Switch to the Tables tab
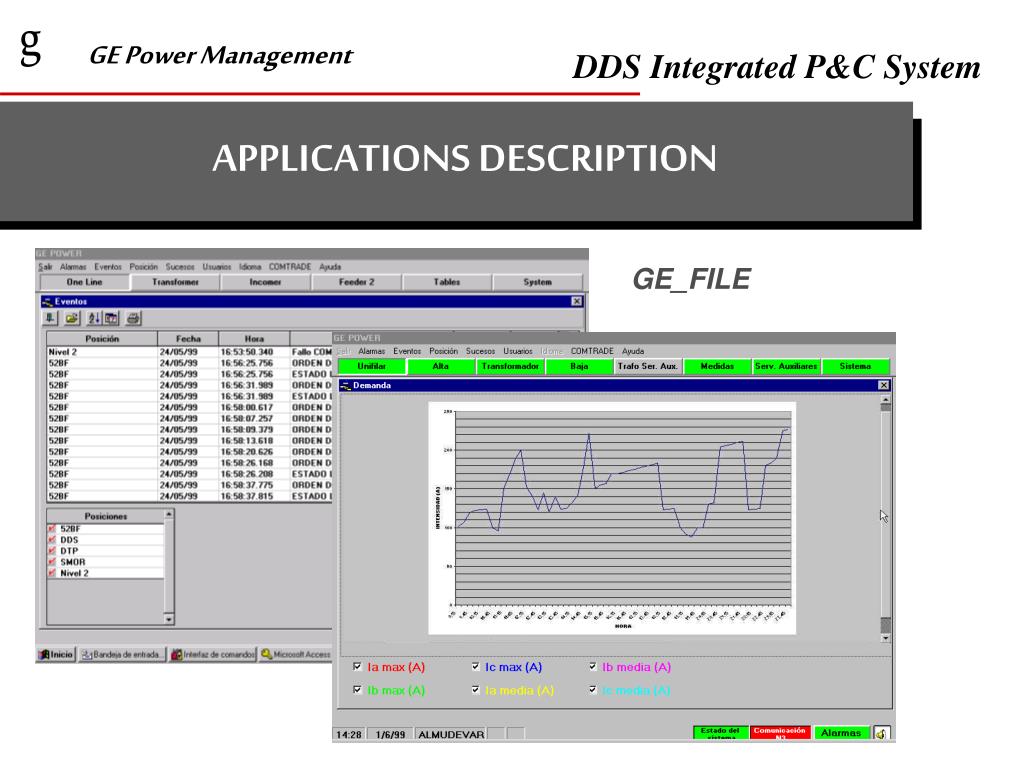Screen dimensions: 1024x768 (447, 282)
